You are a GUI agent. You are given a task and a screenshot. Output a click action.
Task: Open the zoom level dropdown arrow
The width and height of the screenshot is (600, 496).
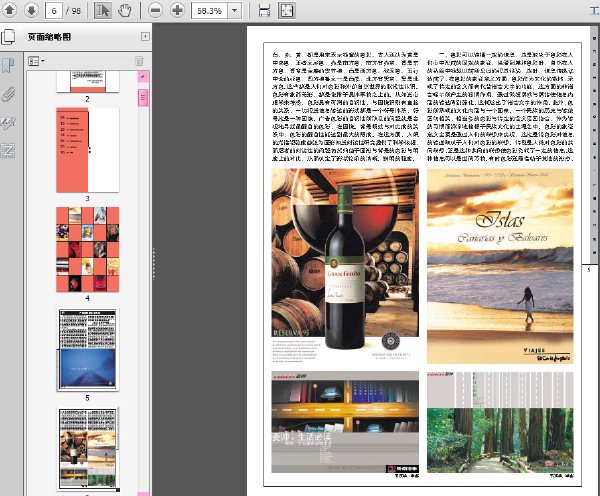(x=234, y=11)
